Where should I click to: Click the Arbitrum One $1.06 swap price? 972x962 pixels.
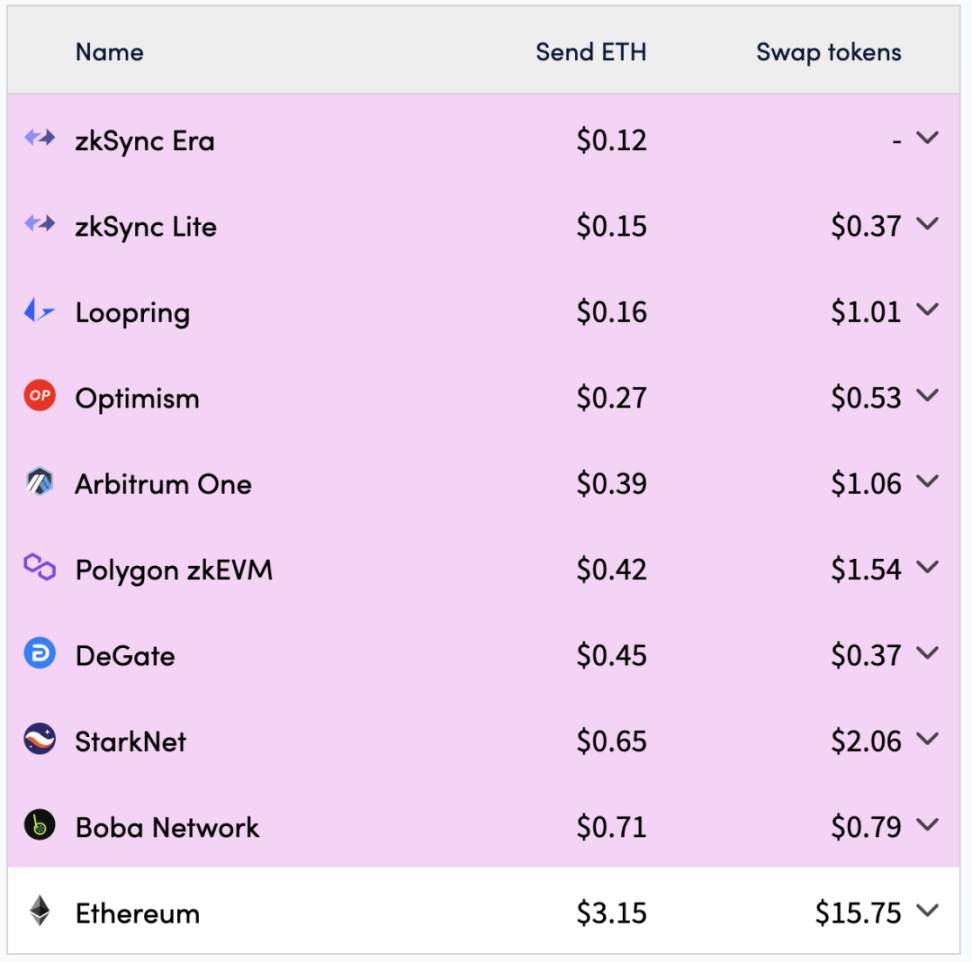[866, 483]
